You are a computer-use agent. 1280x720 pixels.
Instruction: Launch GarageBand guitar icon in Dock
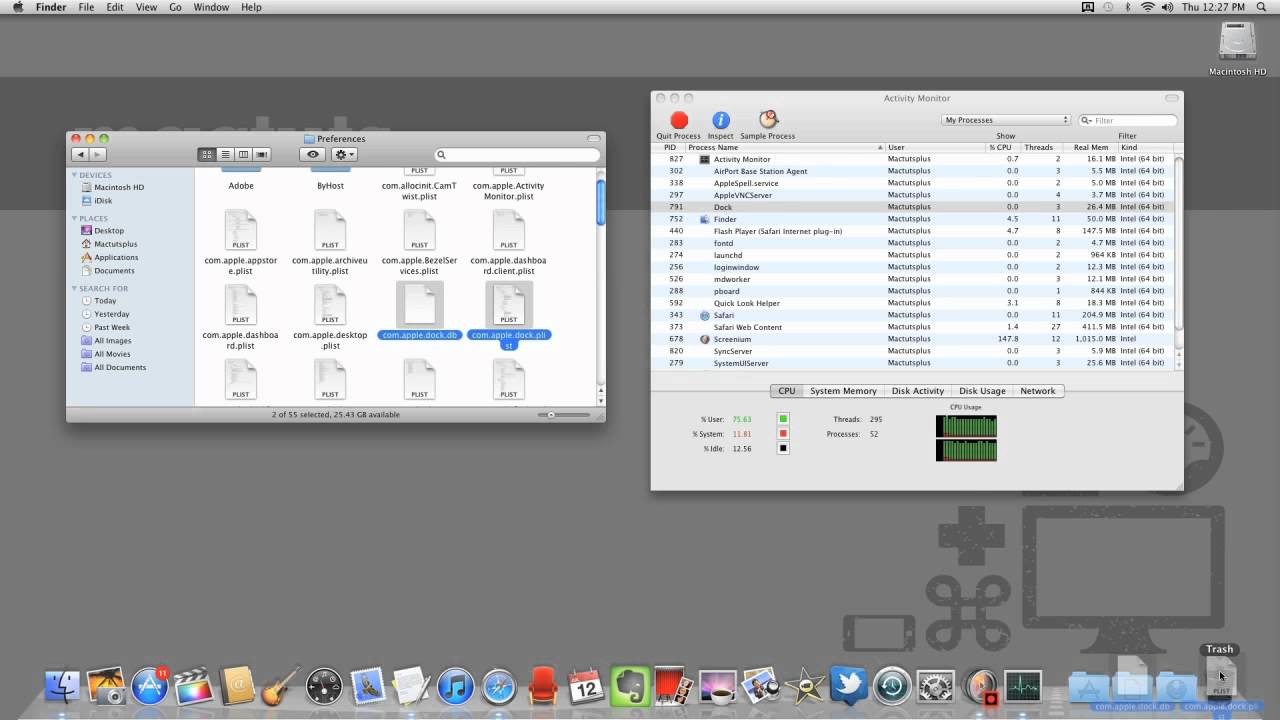tap(280, 686)
